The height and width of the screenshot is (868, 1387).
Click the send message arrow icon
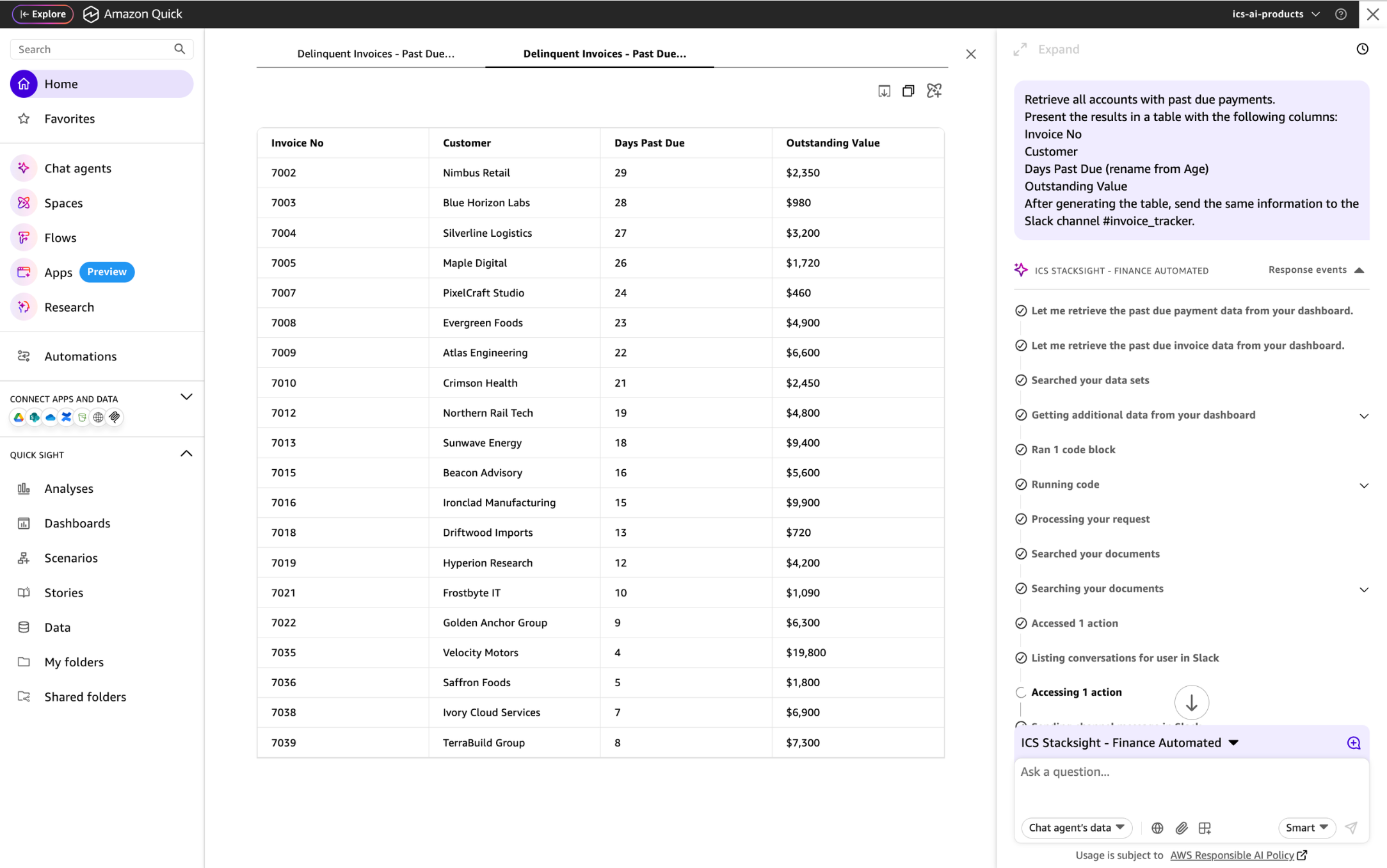(1351, 828)
